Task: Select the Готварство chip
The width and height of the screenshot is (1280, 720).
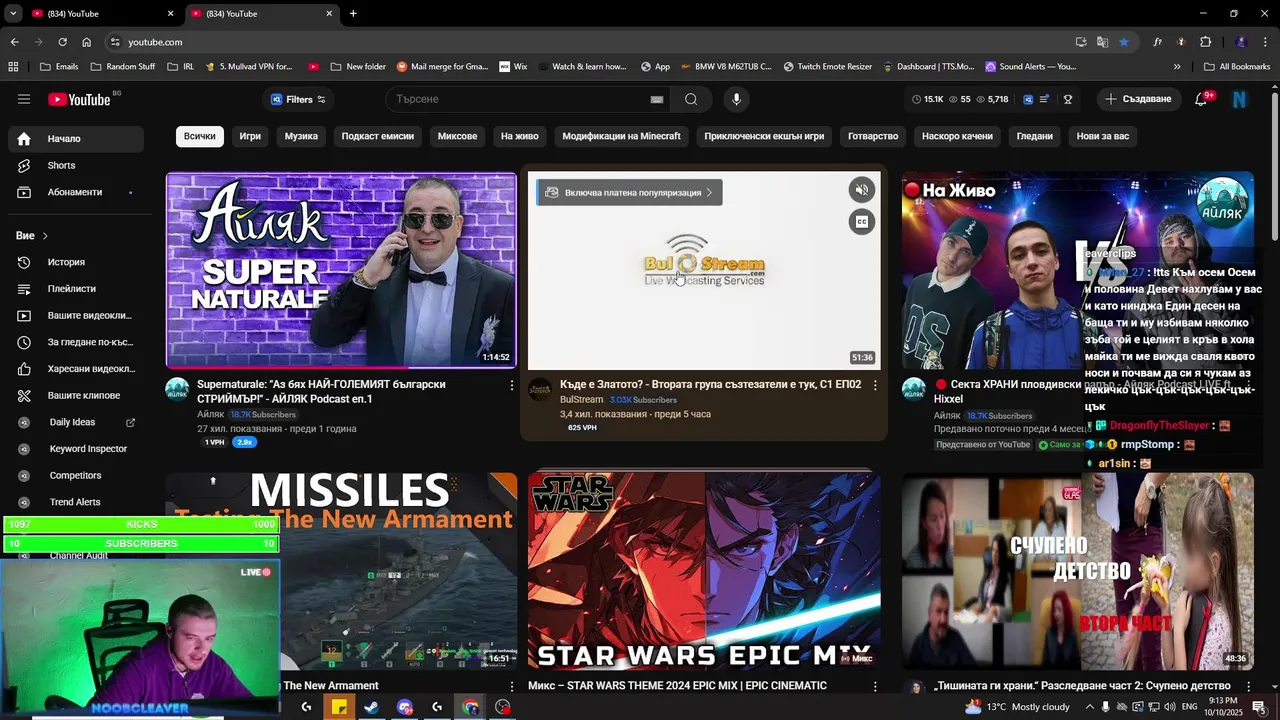Action: [x=873, y=136]
